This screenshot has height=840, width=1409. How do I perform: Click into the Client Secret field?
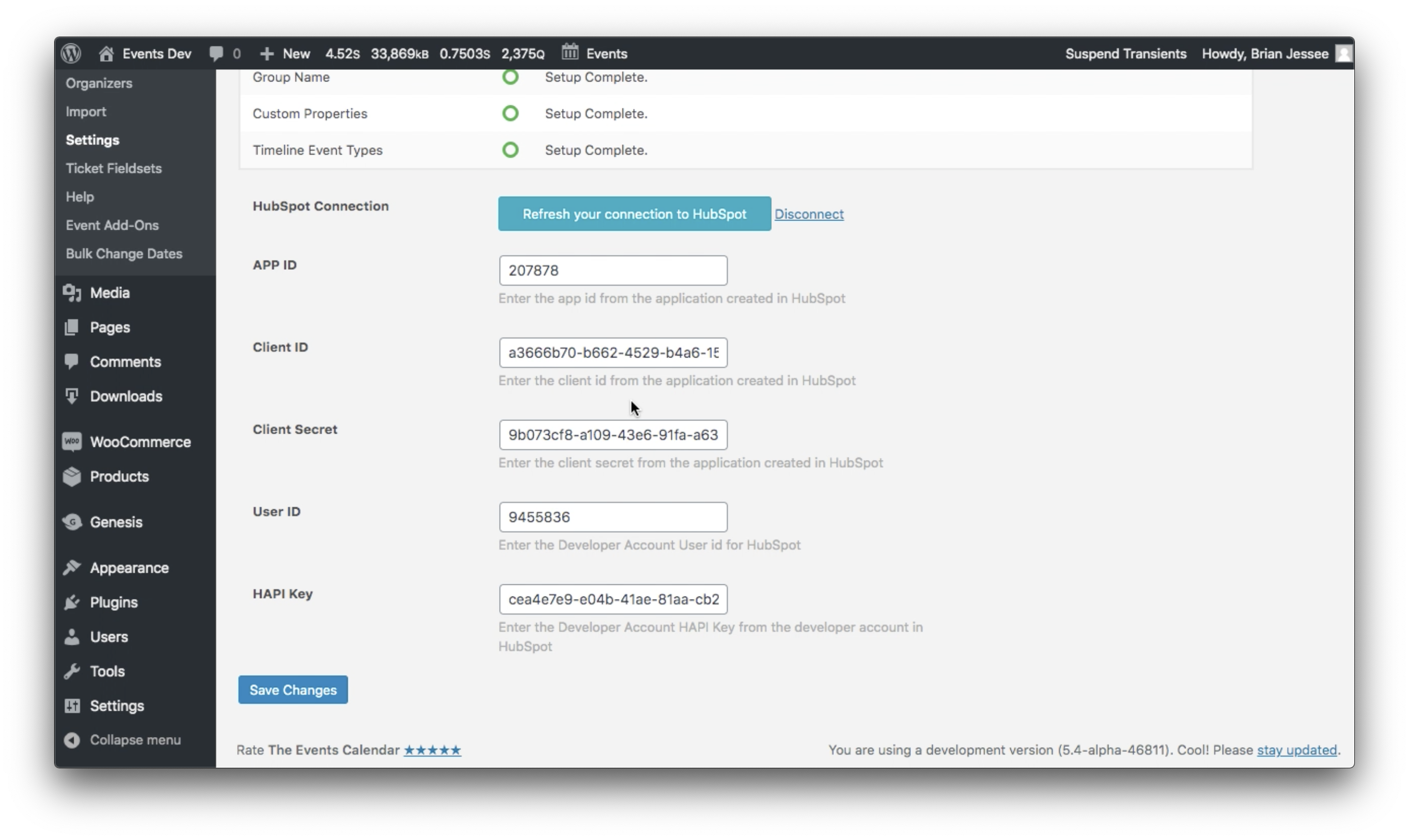tap(613, 435)
